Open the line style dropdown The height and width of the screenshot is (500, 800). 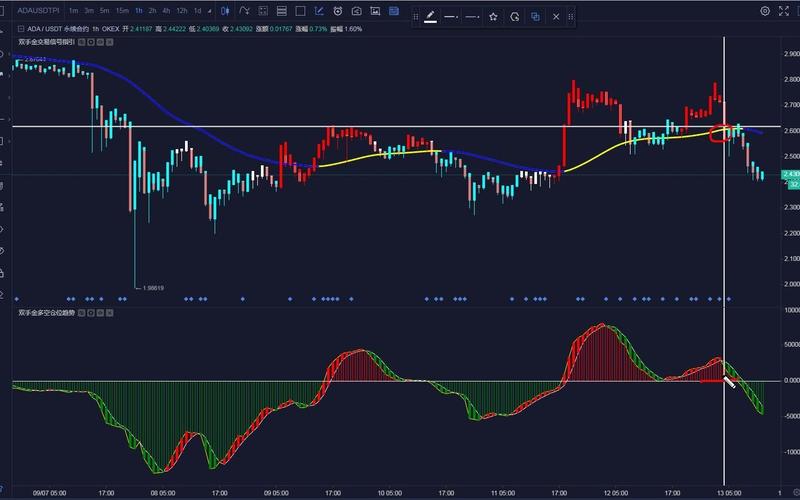pos(452,17)
